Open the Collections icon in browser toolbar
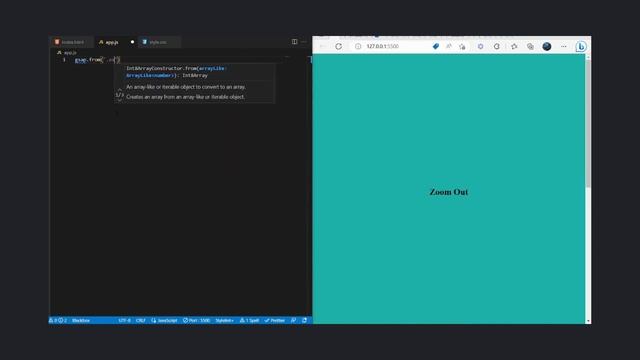 [530, 47]
